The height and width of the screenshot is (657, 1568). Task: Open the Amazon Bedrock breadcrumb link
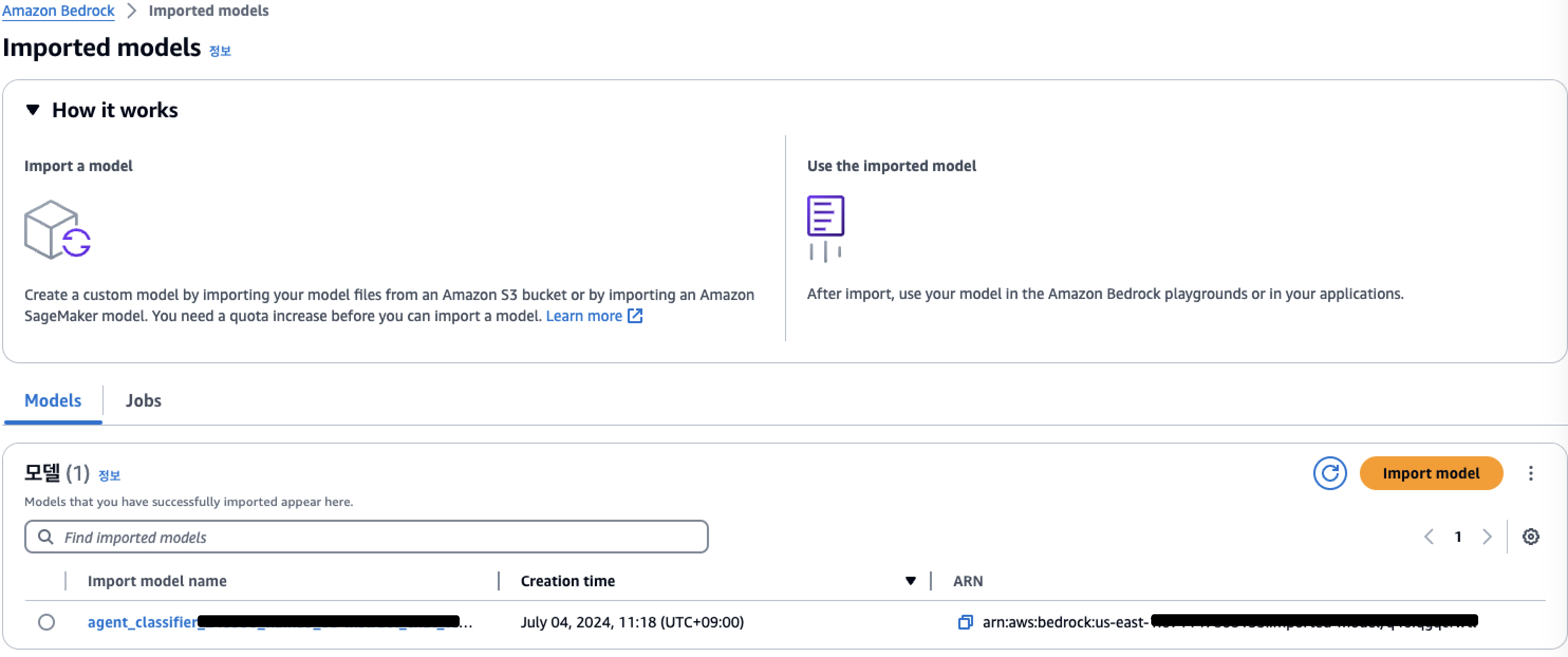tap(58, 11)
